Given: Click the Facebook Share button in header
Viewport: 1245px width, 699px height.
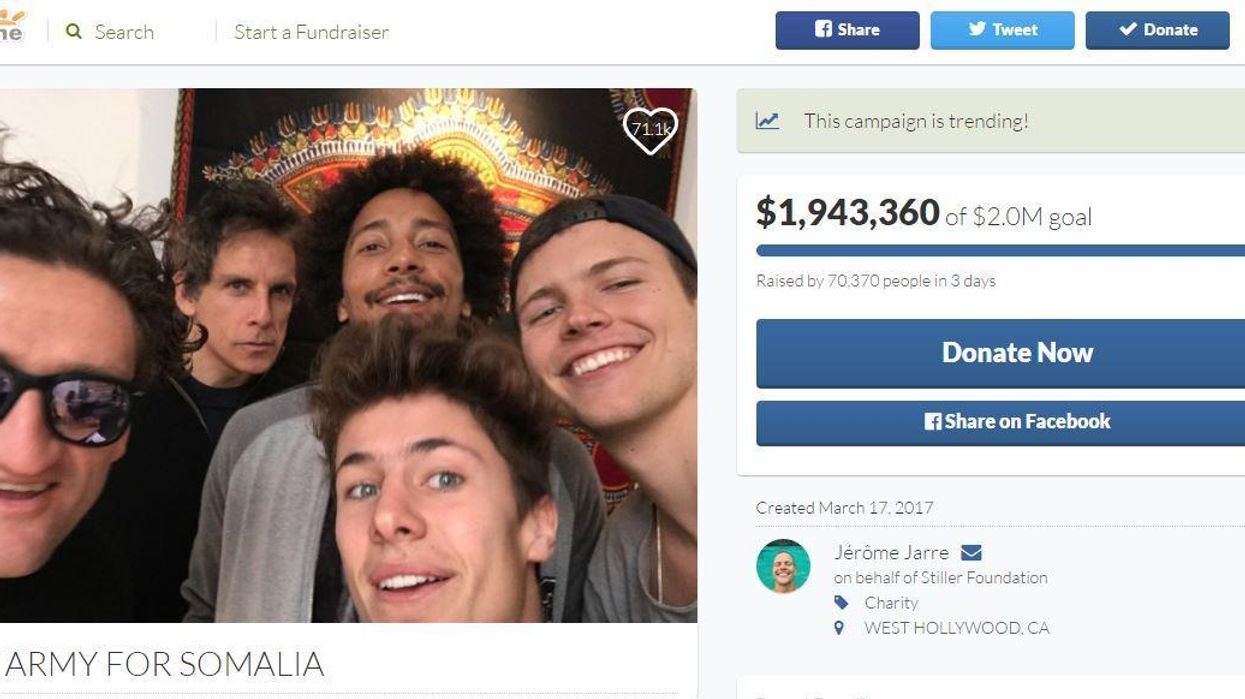Looking at the screenshot, I should [847, 30].
